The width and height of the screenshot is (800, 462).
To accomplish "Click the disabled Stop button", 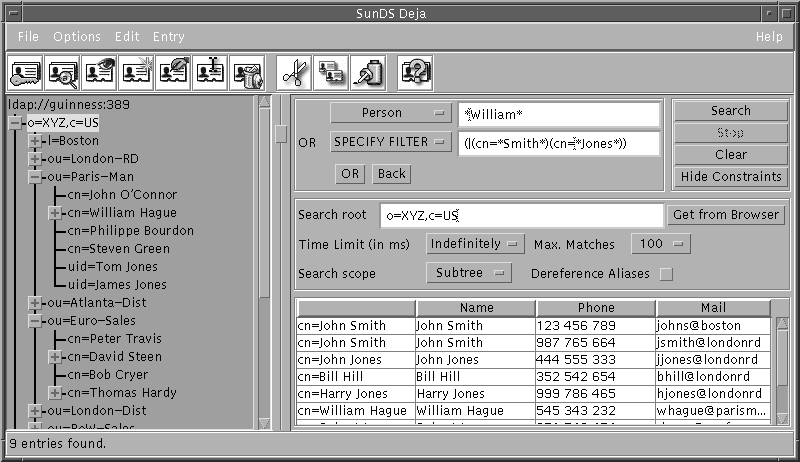I will (x=731, y=133).
